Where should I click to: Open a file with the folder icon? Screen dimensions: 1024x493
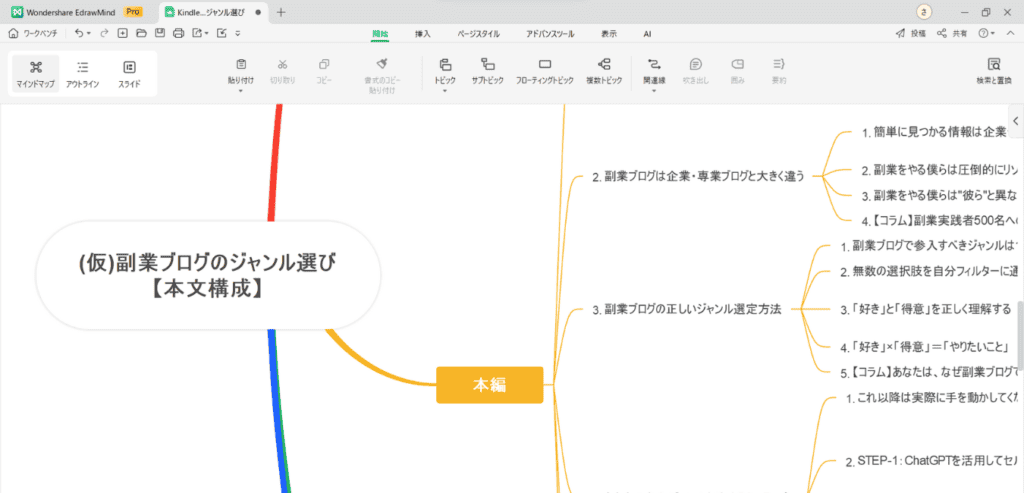click(141, 33)
